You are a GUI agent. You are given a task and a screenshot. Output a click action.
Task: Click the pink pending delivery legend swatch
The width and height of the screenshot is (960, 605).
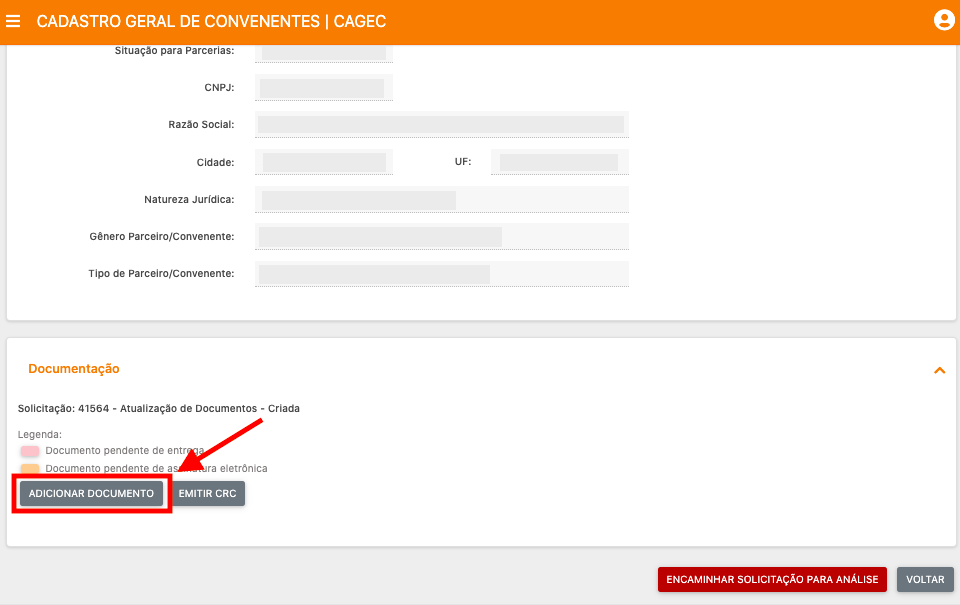click(x=30, y=451)
